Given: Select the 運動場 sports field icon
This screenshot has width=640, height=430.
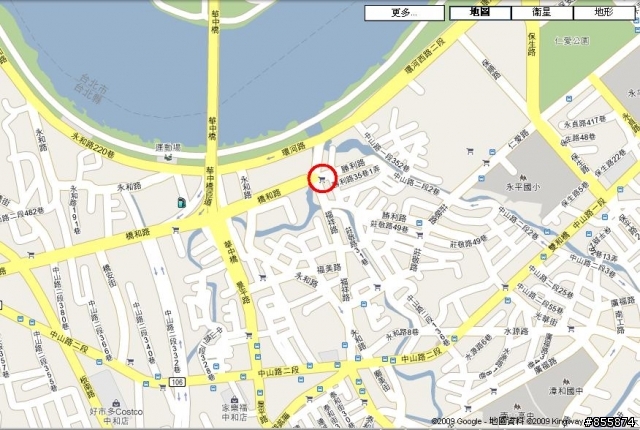Looking at the screenshot, I should pos(167,157).
